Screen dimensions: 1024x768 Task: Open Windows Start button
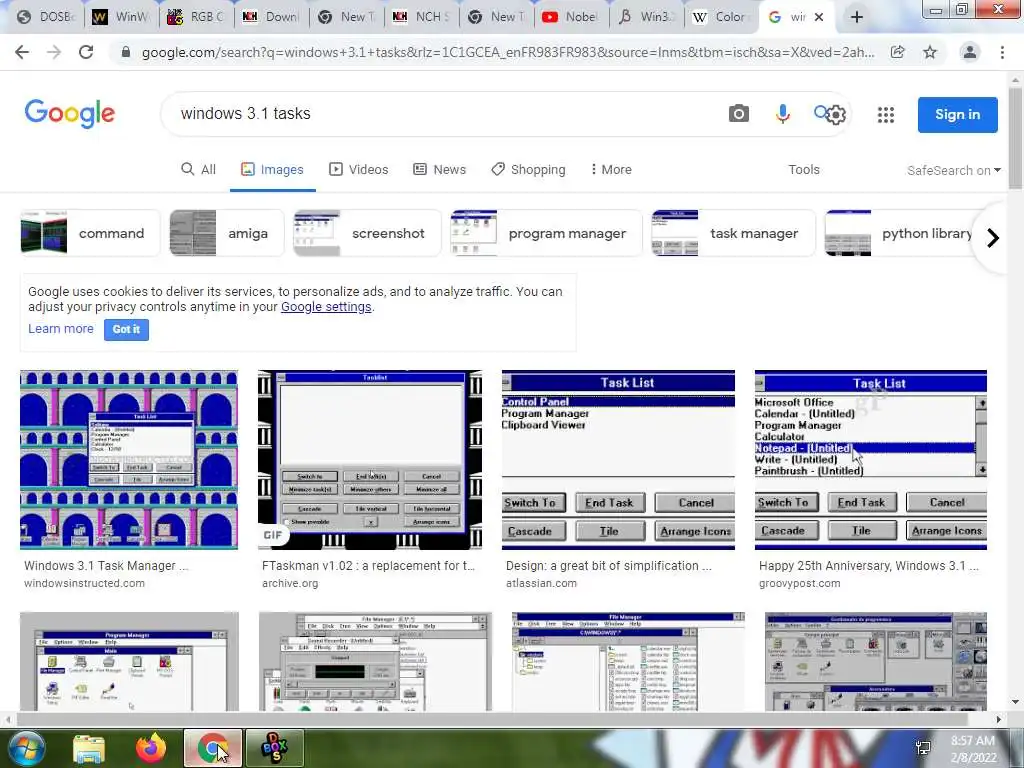tap(25, 748)
